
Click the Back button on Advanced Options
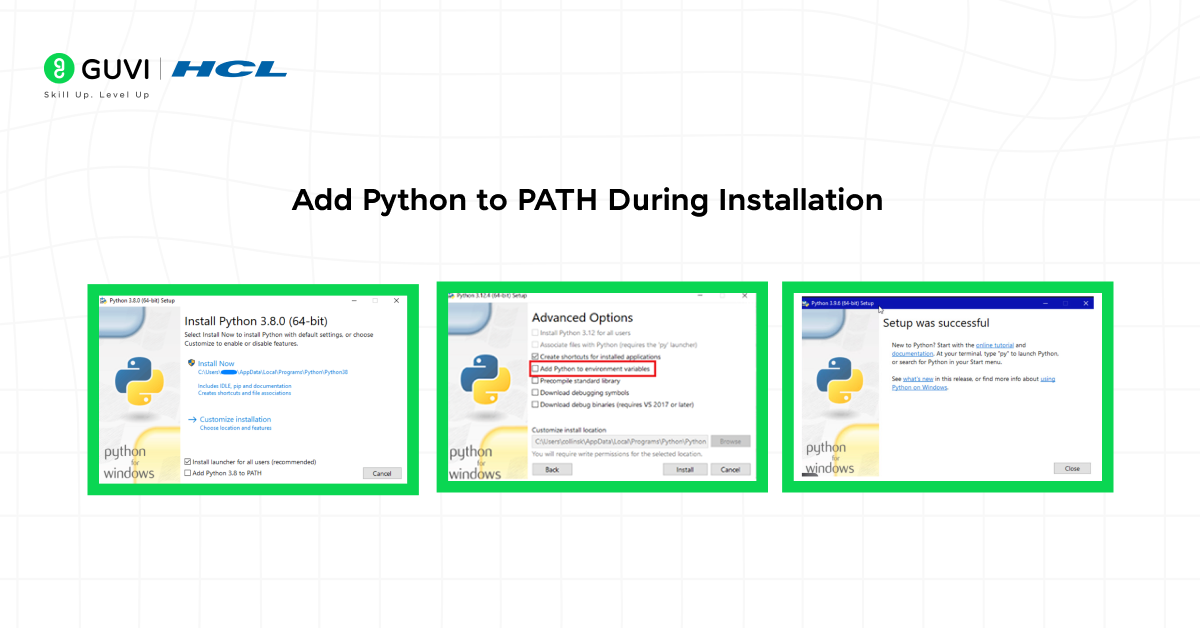tap(552, 469)
